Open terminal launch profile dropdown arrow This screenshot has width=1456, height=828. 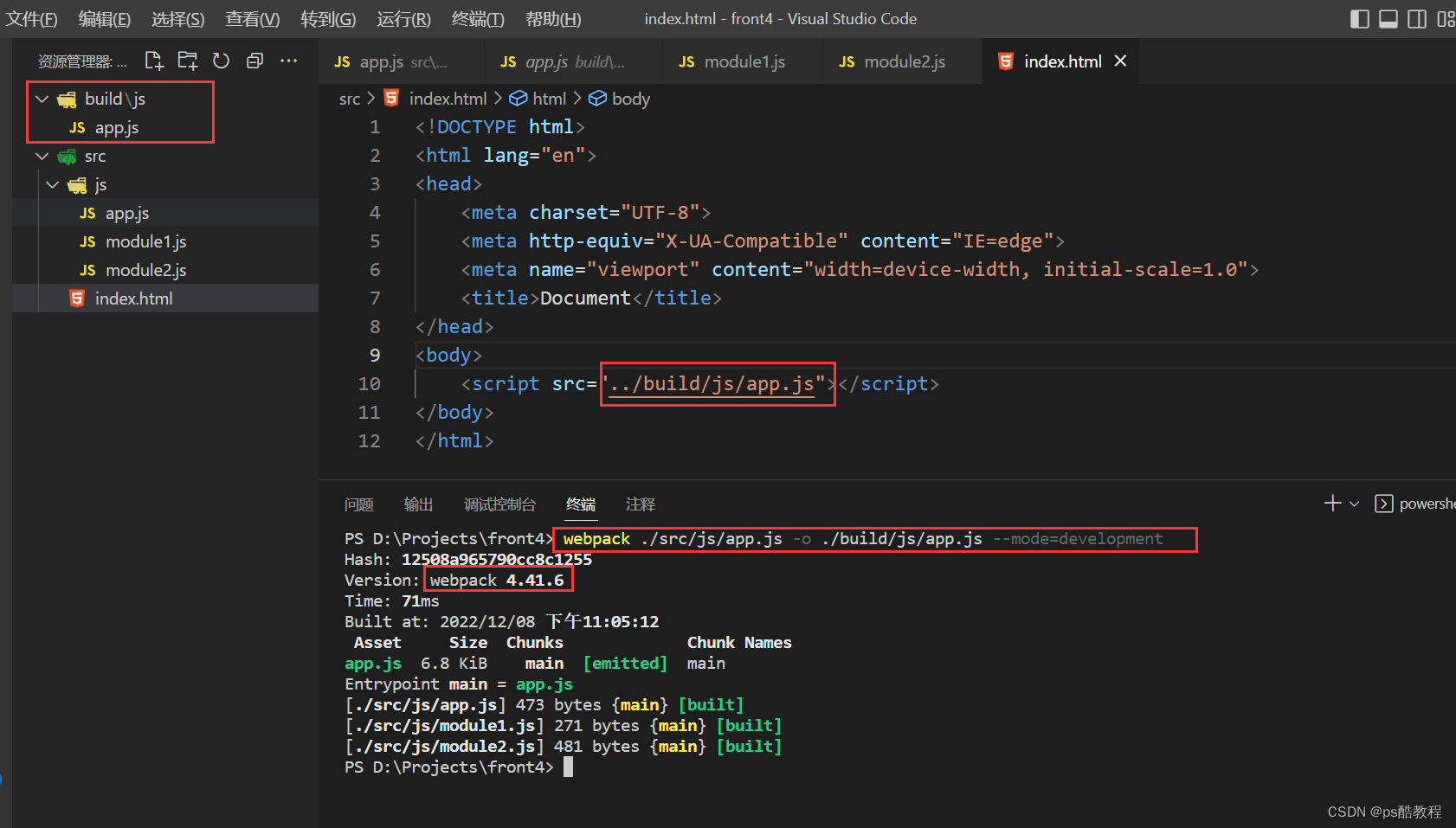click(1355, 504)
